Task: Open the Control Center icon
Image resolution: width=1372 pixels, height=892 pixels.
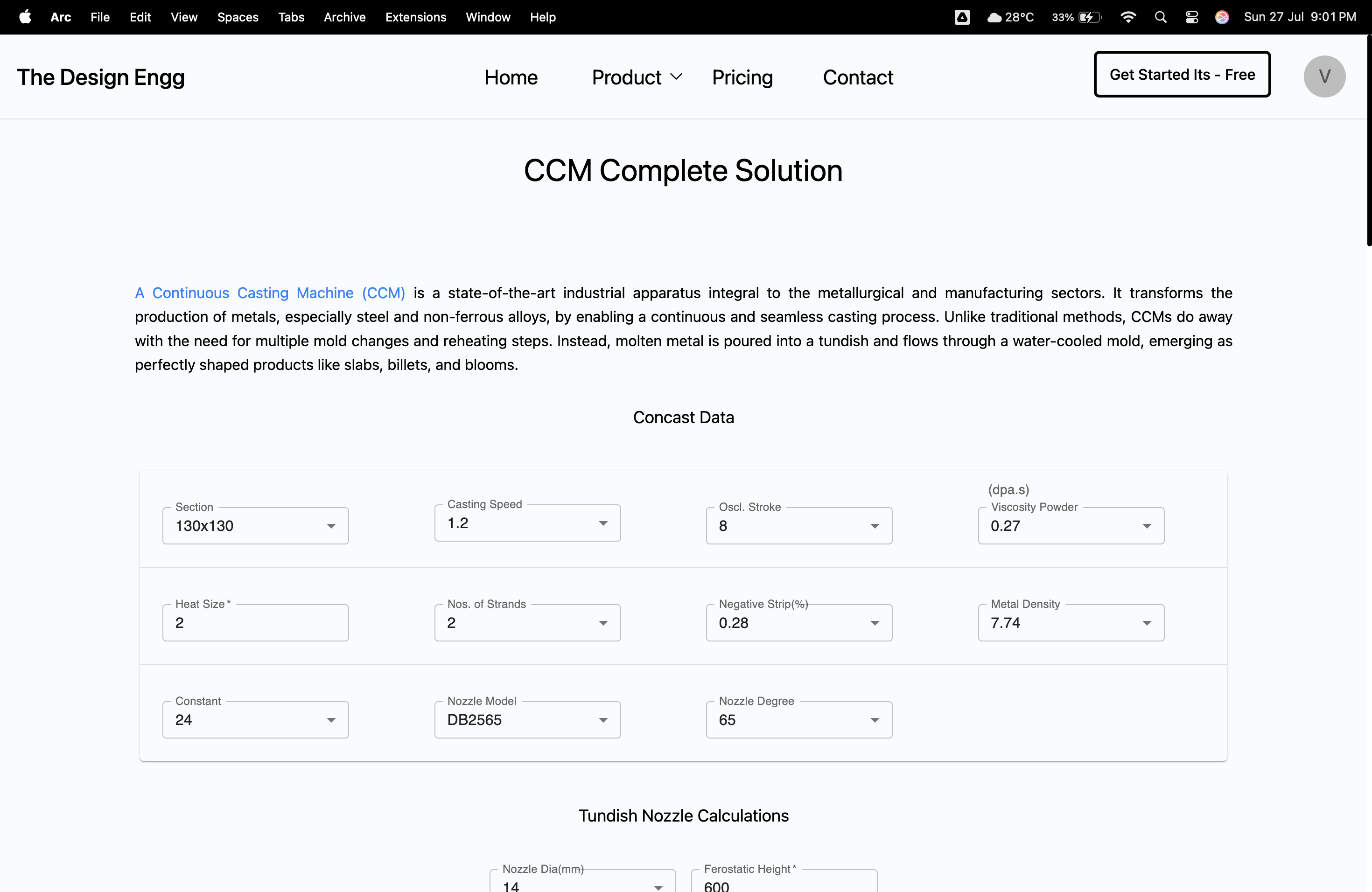Action: pyautogui.click(x=1191, y=17)
